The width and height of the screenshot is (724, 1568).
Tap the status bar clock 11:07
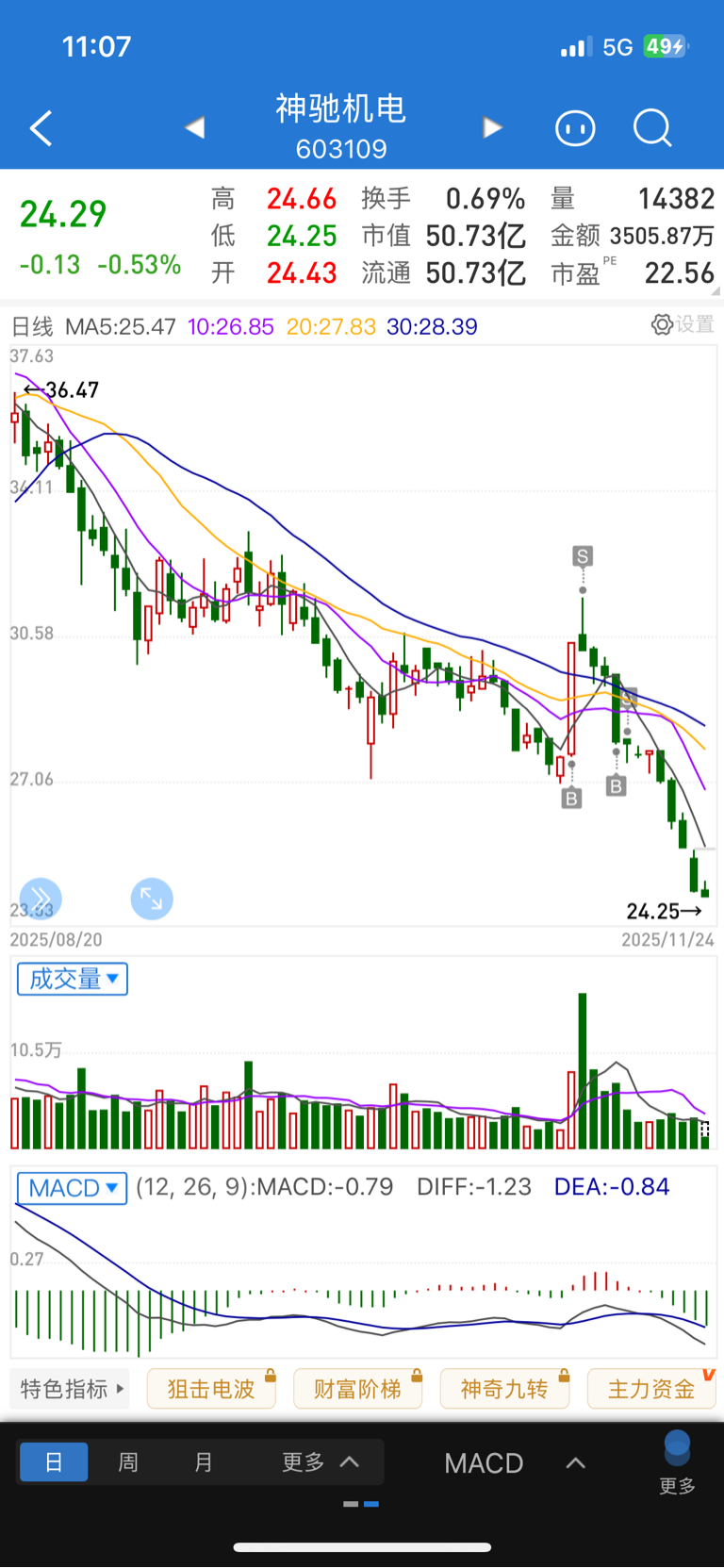(x=96, y=46)
